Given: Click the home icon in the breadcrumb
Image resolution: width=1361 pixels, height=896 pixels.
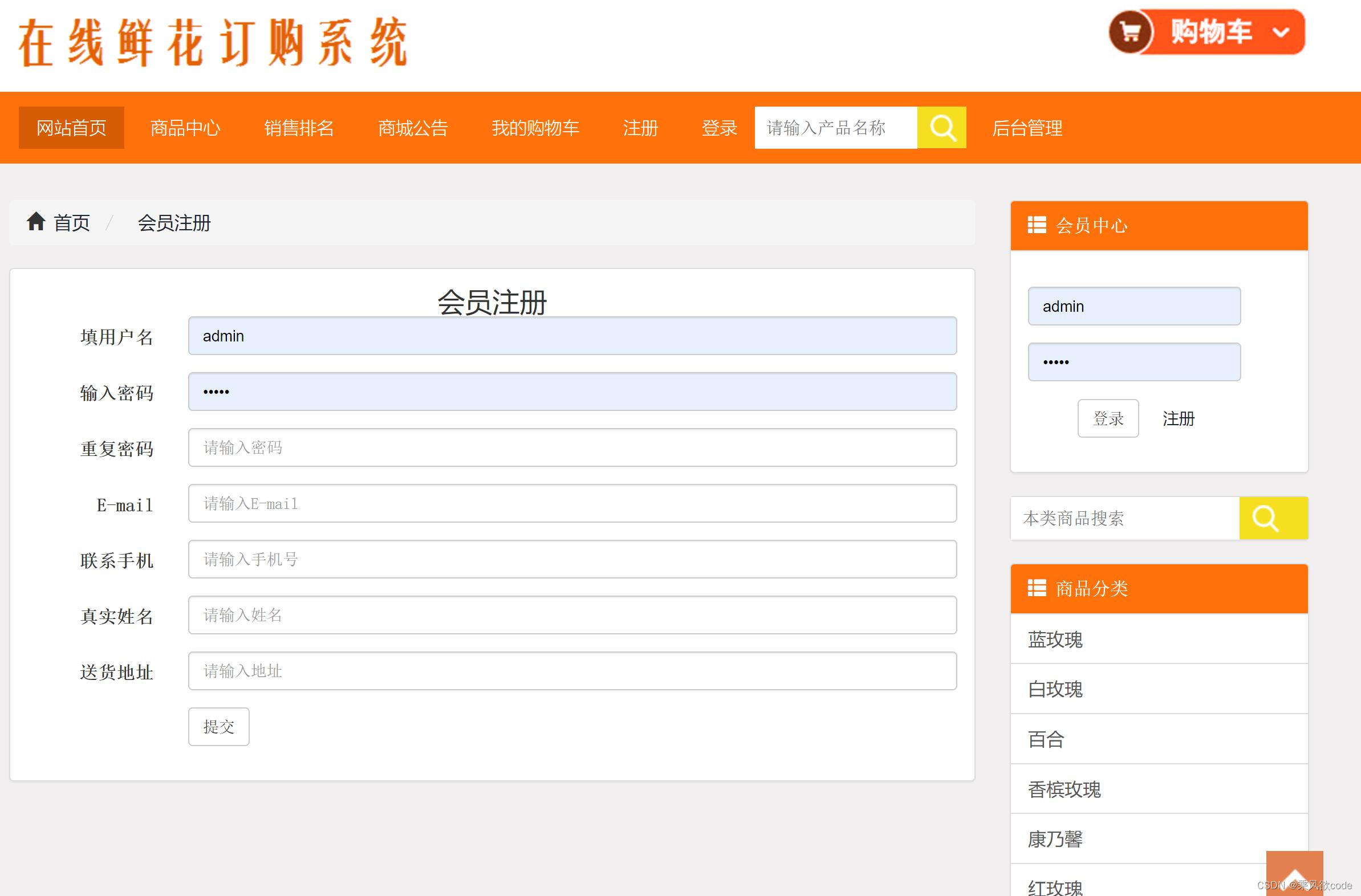Looking at the screenshot, I should click(x=35, y=222).
